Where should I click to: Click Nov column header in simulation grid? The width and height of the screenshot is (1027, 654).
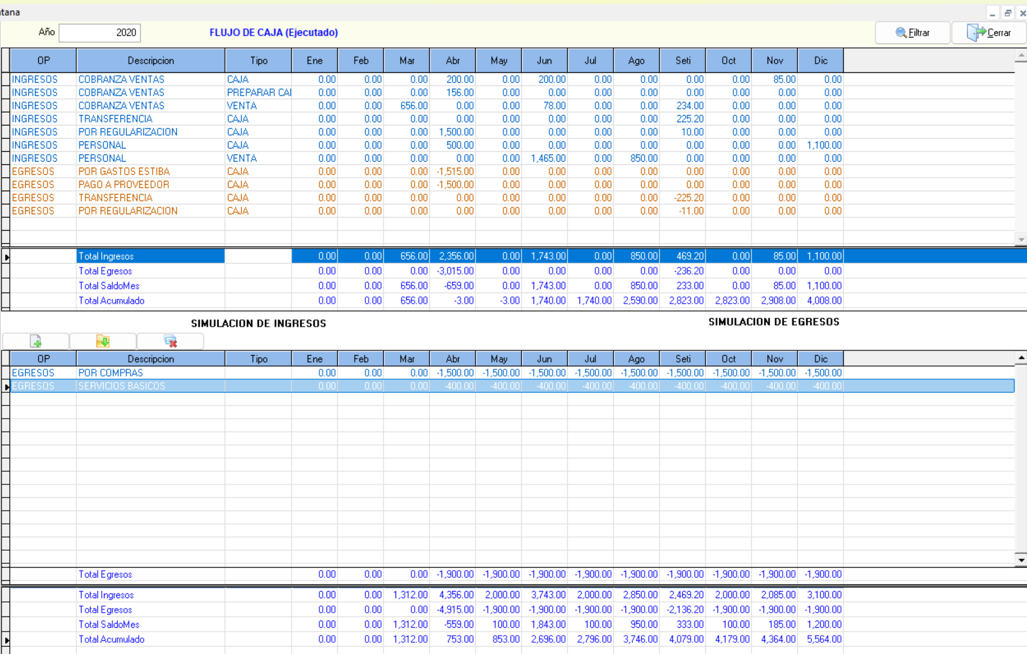point(775,359)
